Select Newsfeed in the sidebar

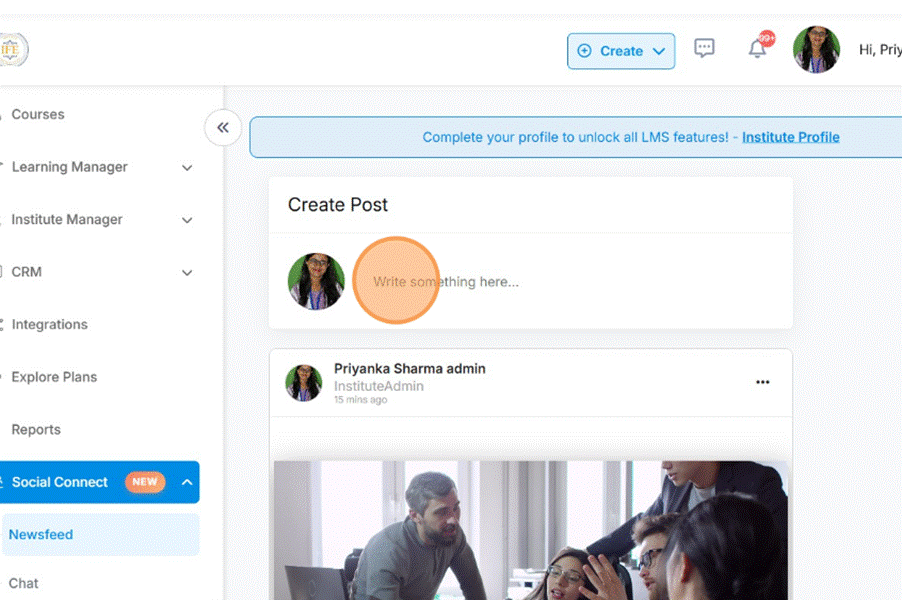pyautogui.click(x=41, y=534)
